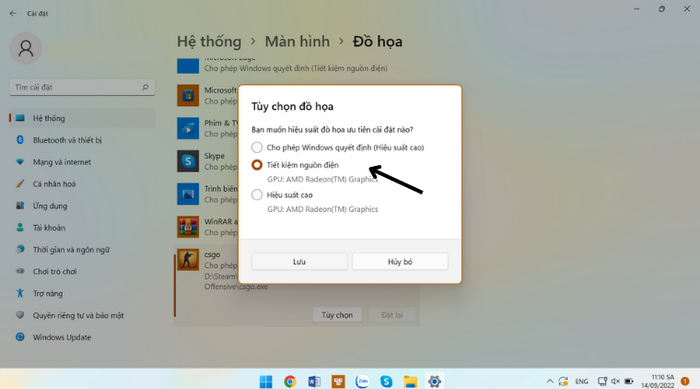Click the Phim & TV app icon
This screenshot has width=700, height=389.
point(188,128)
